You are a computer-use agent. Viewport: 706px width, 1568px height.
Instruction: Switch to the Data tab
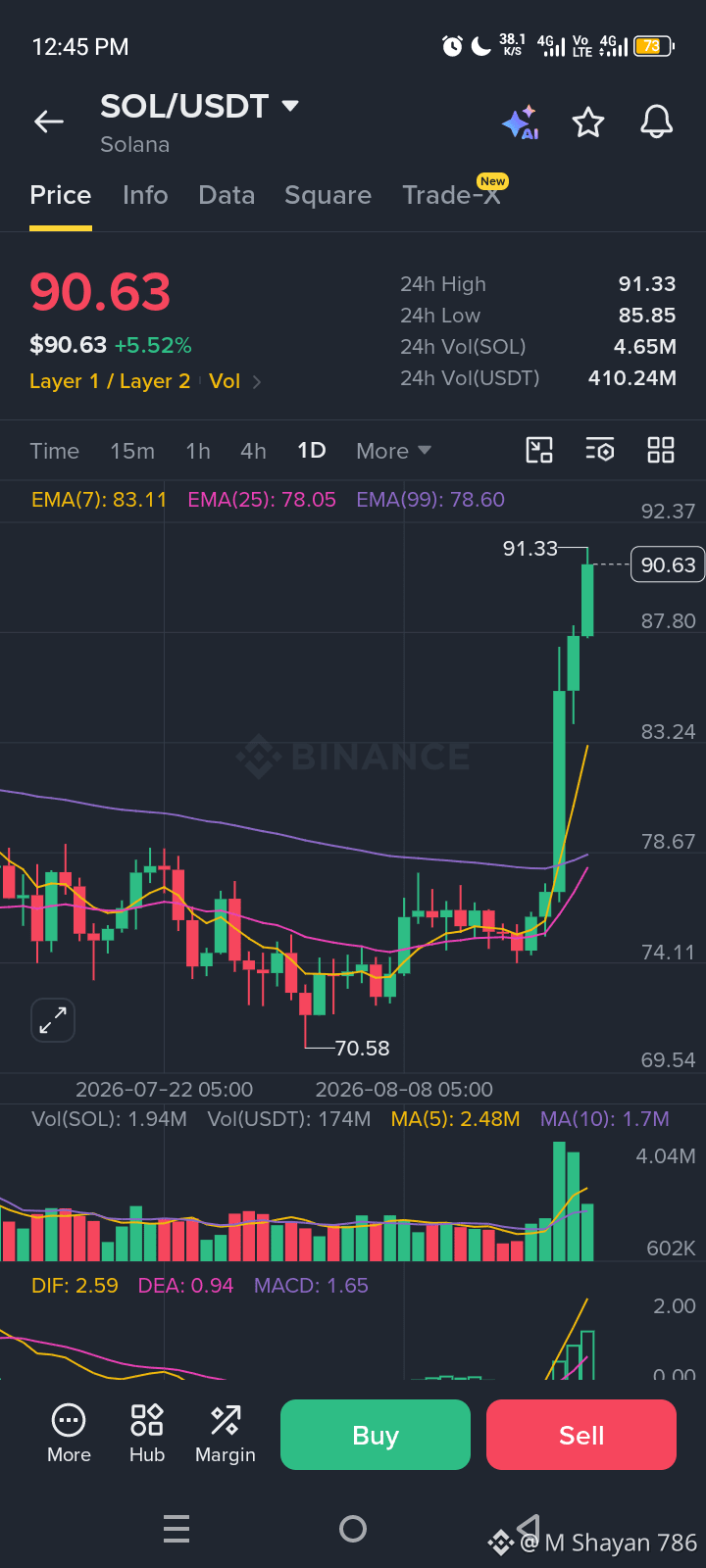(x=227, y=195)
